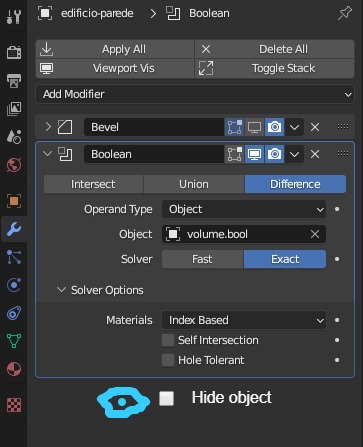
Task: Open the Operand Type dropdown
Action: click(244, 209)
